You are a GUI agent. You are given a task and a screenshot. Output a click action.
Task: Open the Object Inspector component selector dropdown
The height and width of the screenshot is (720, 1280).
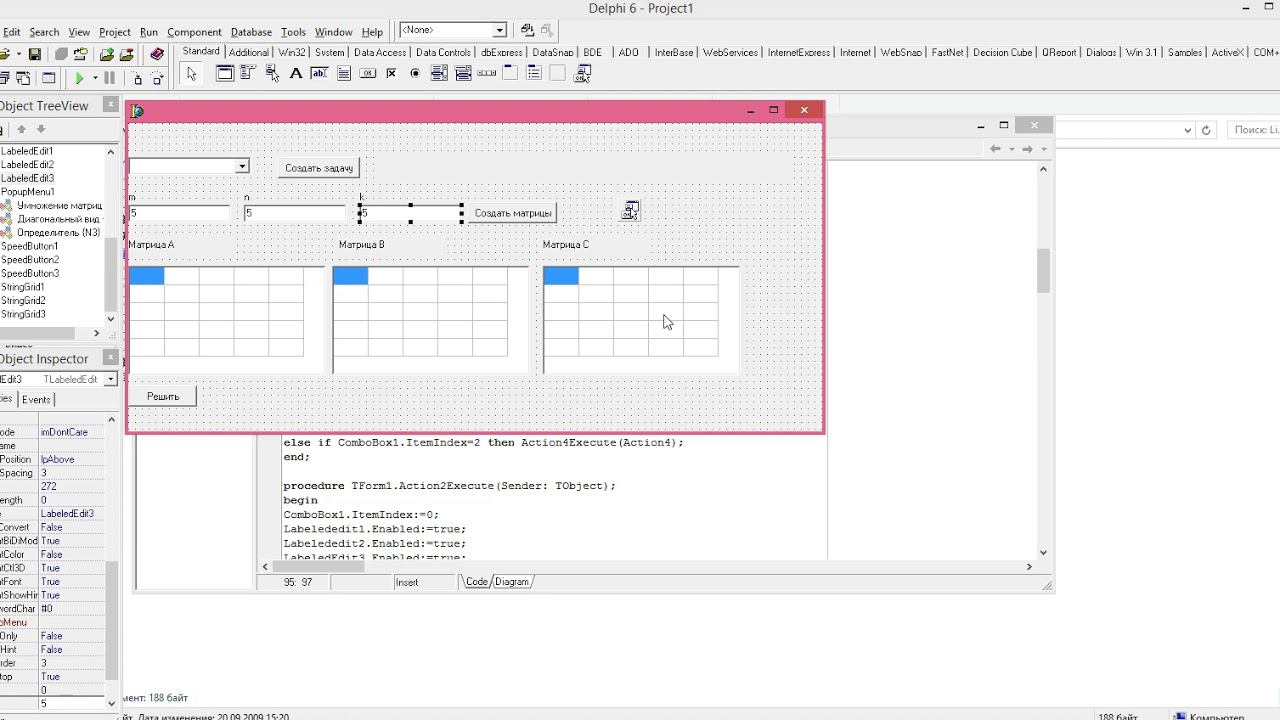(110, 379)
